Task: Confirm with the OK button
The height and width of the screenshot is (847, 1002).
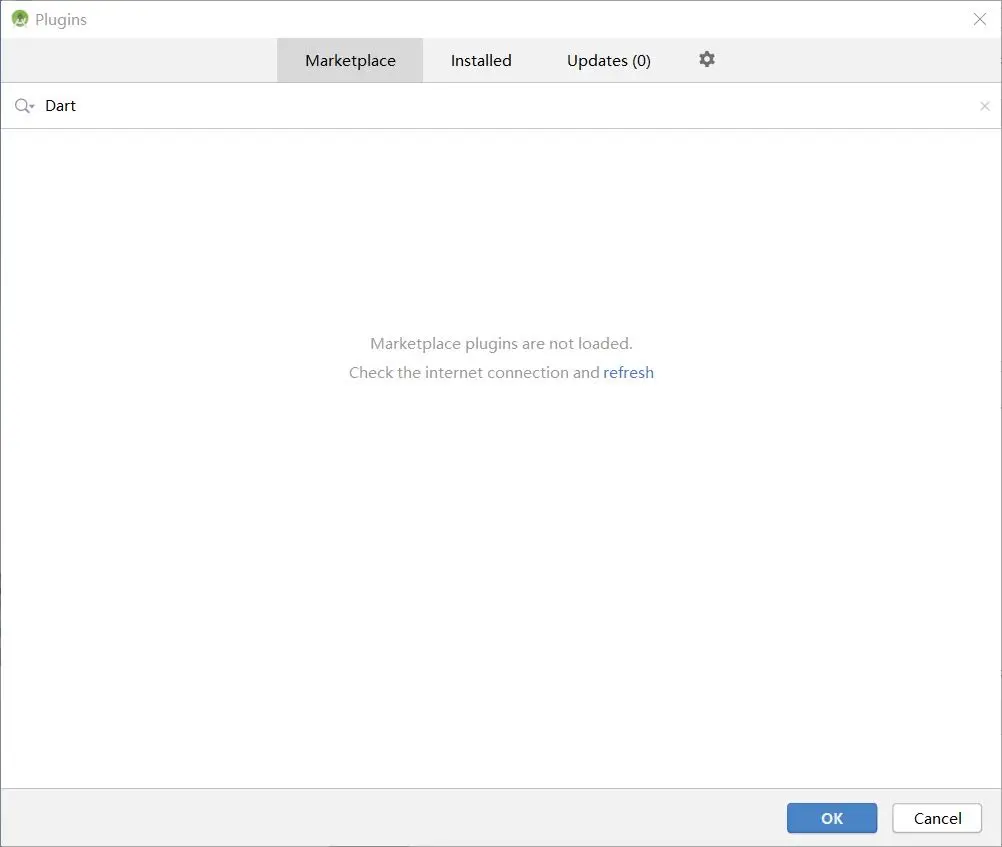Action: [831, 818]
